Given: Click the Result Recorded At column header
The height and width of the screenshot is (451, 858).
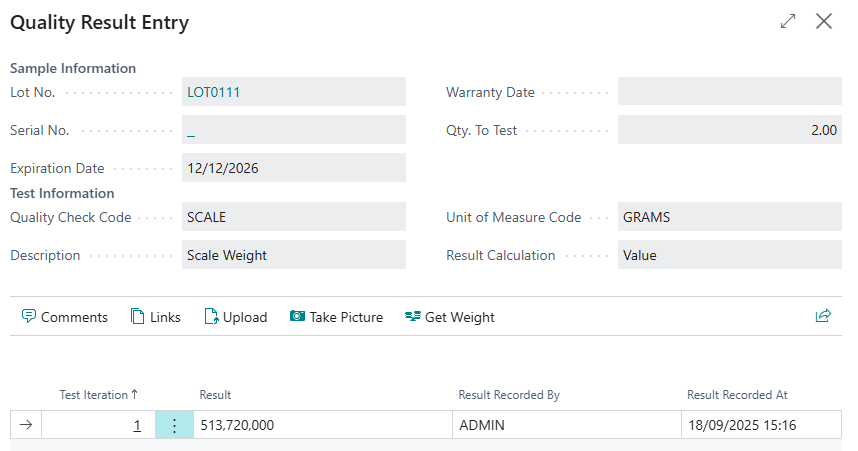Looking at the screenshot, I should [737, 395].
